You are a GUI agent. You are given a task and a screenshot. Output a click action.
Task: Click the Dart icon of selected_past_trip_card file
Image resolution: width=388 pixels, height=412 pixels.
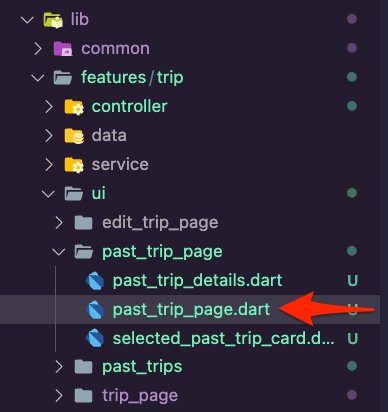pos(95,339)
